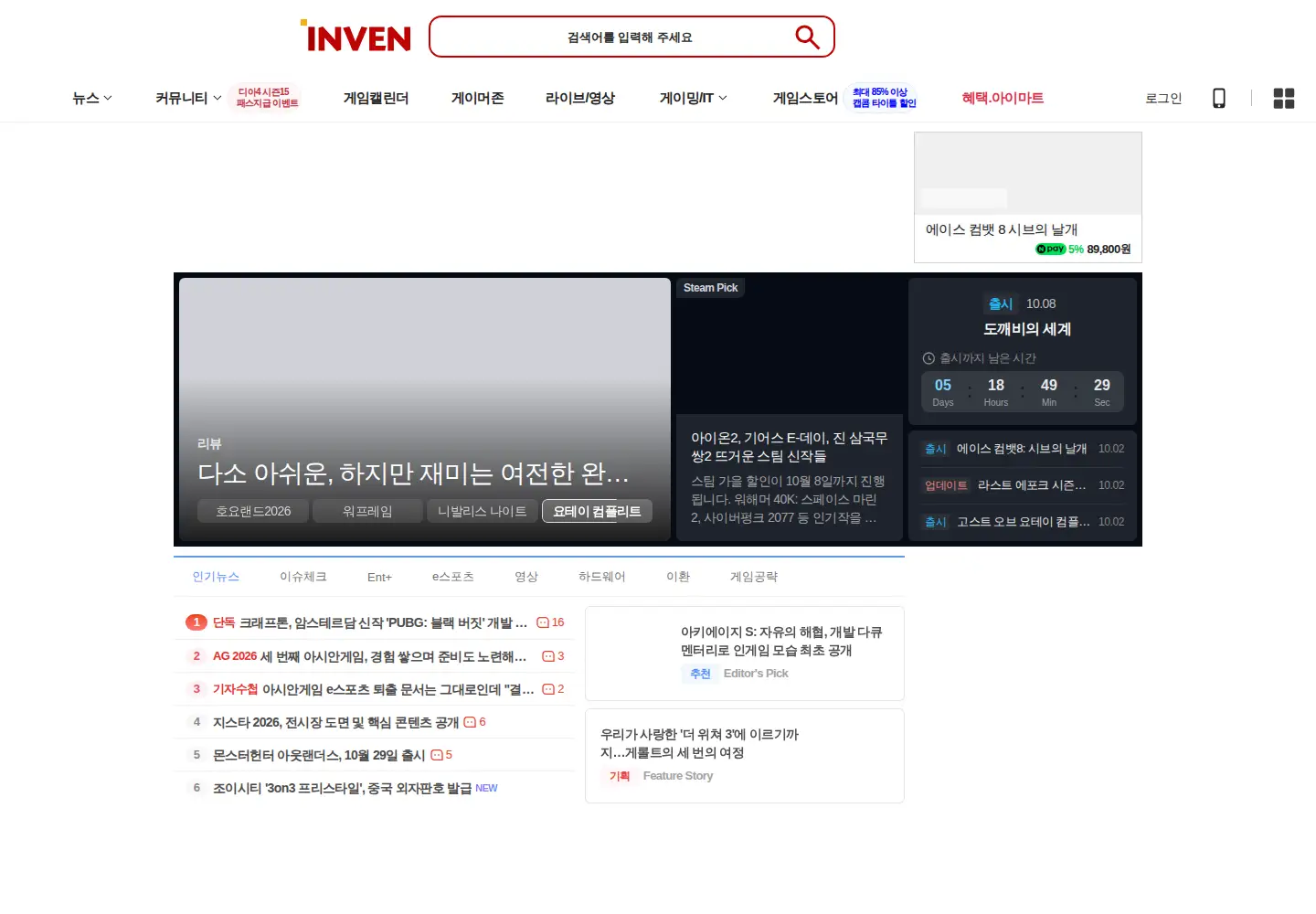Open 게임스토어 from the navigation
The width and height of the screenshot is (1316, 914).
(x=805, y=98)
